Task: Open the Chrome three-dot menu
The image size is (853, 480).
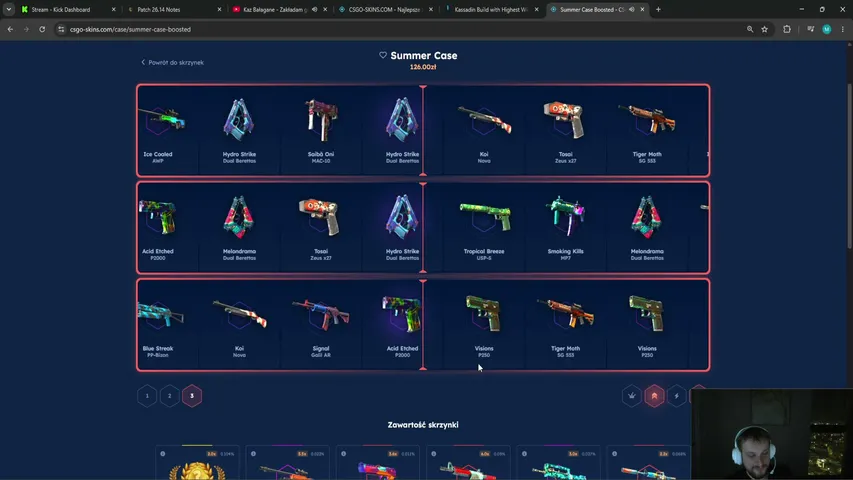Action: pyautogui.click(x=843, y=29)
